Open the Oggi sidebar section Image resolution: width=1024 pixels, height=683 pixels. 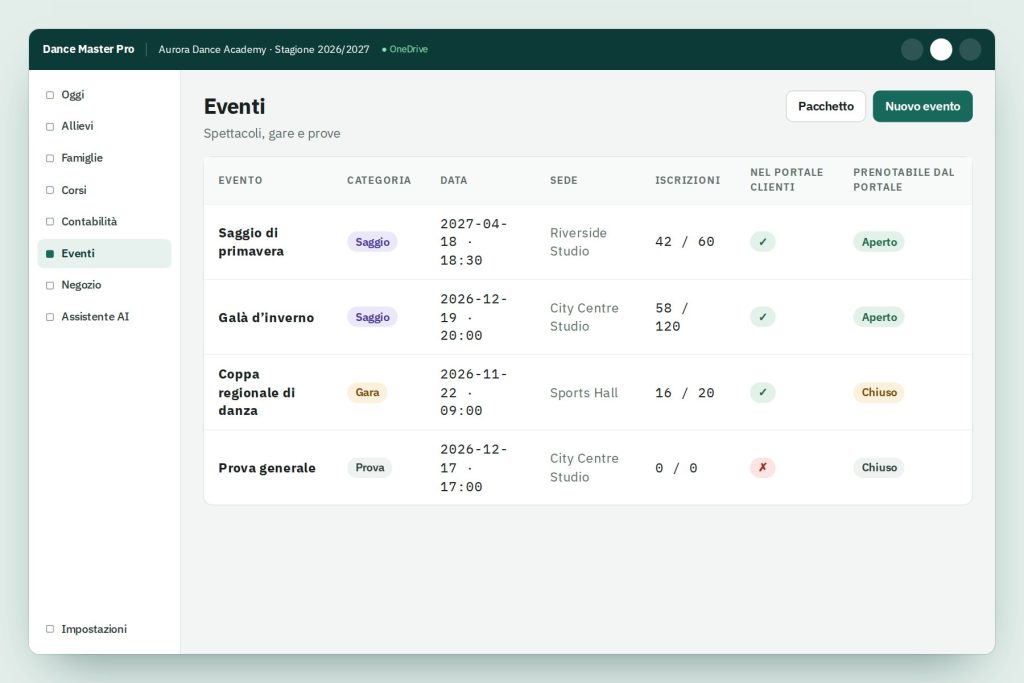coord(104,95)
